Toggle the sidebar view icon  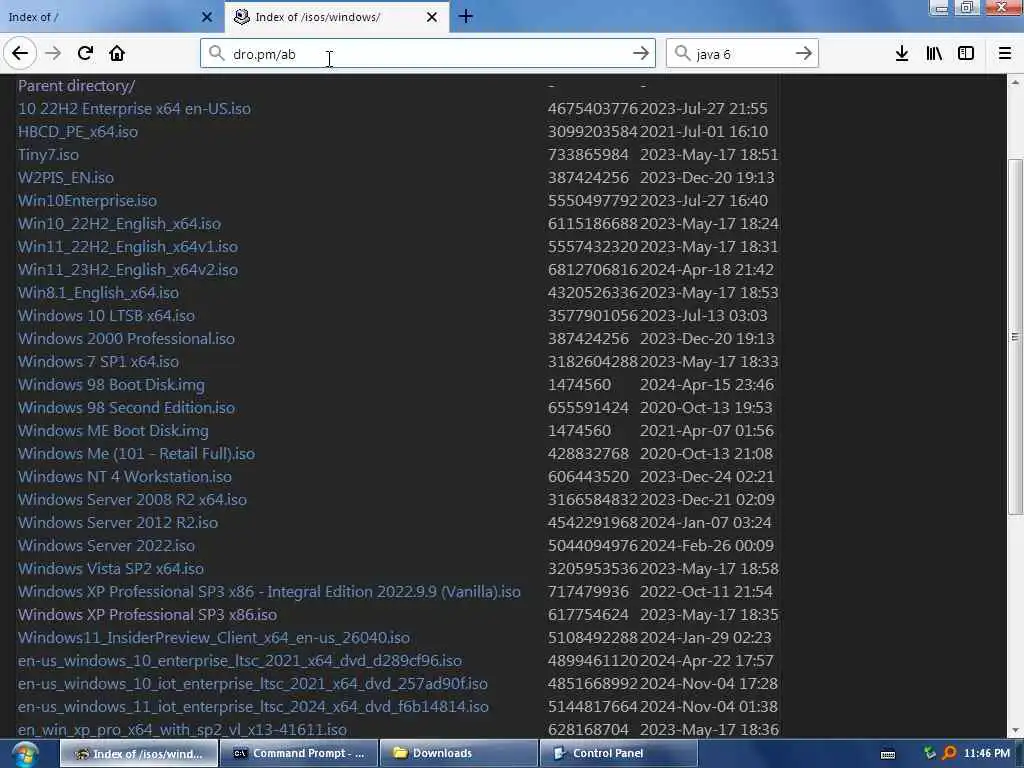click(966, 54)
